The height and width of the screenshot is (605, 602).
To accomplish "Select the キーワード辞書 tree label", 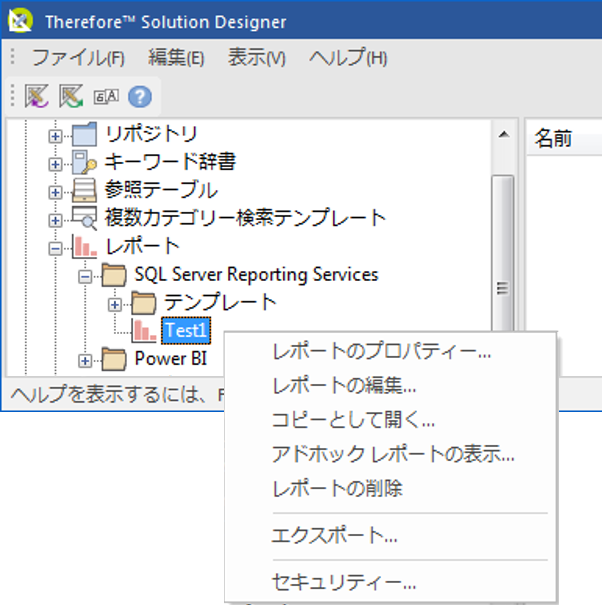I will 170,162.
